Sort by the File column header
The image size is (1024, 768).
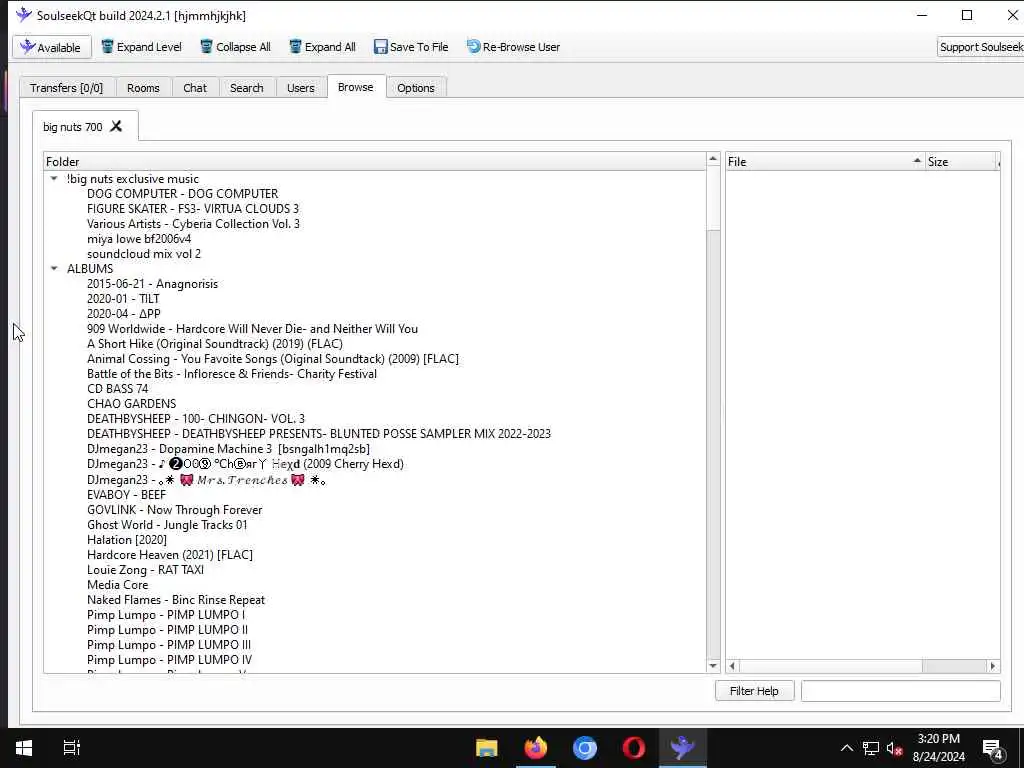coord(825,161)
